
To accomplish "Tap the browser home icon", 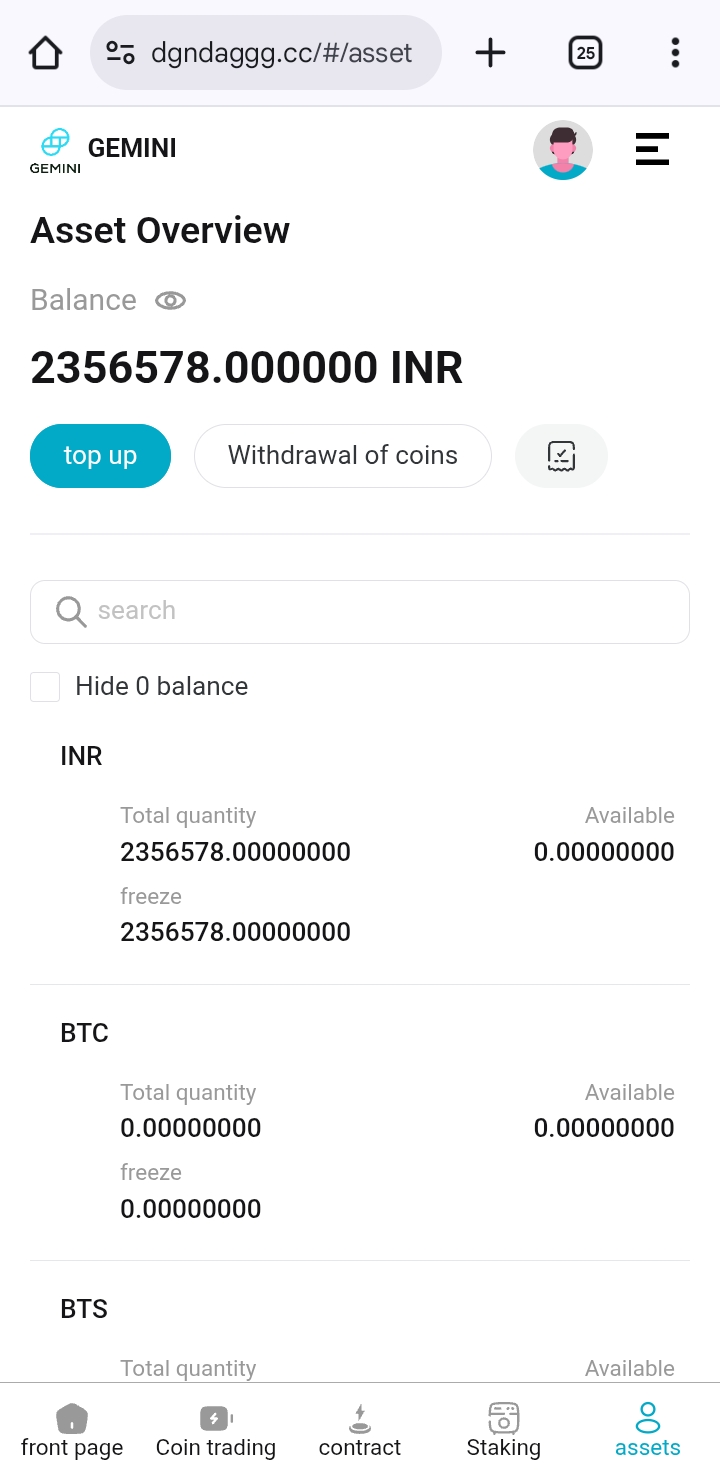I will click(46, 53).
